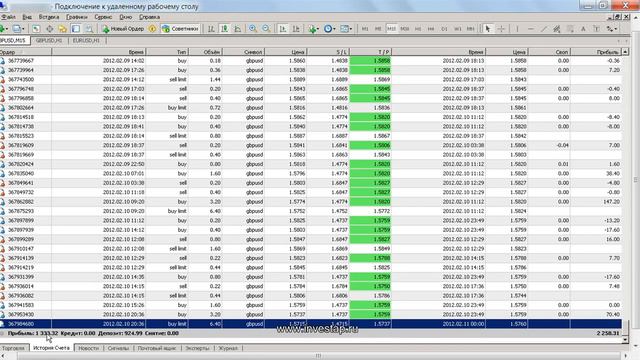The width and height of the screenshot is (640, 360).
Task: Toggle the Navigator folder-star icon
Action: [62, 29]
